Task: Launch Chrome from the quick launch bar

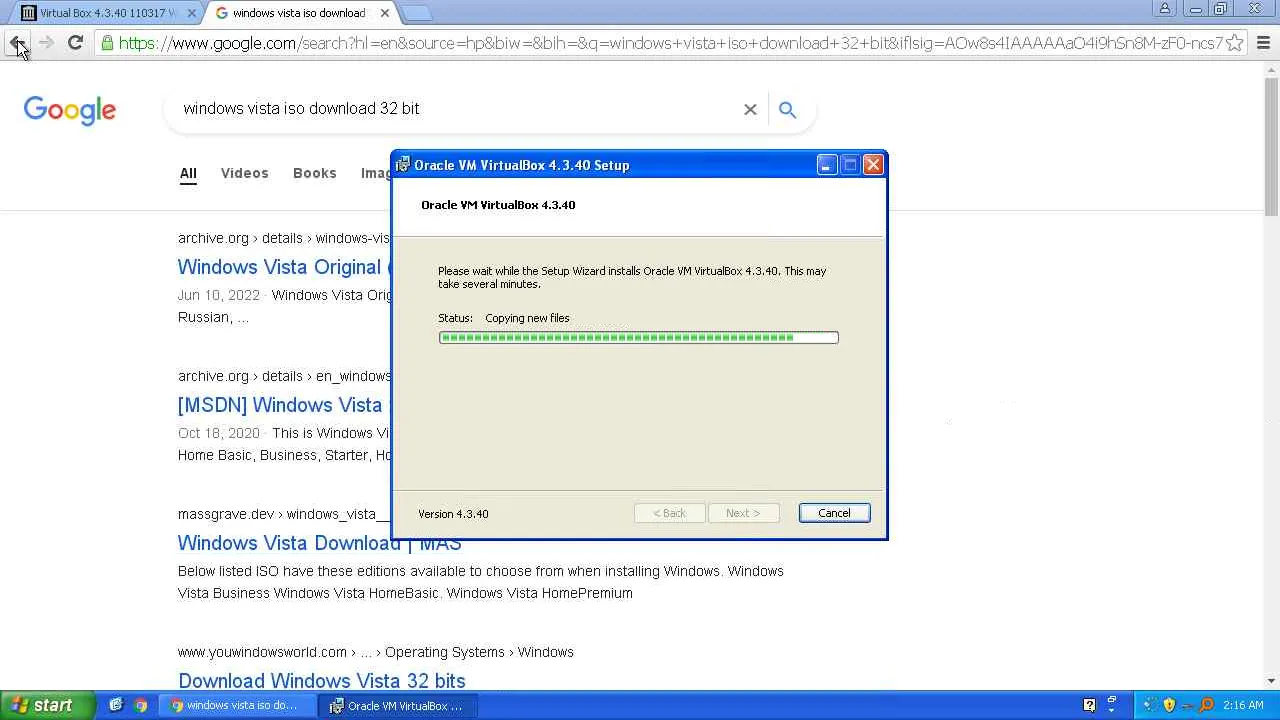Action: [141, 705]
